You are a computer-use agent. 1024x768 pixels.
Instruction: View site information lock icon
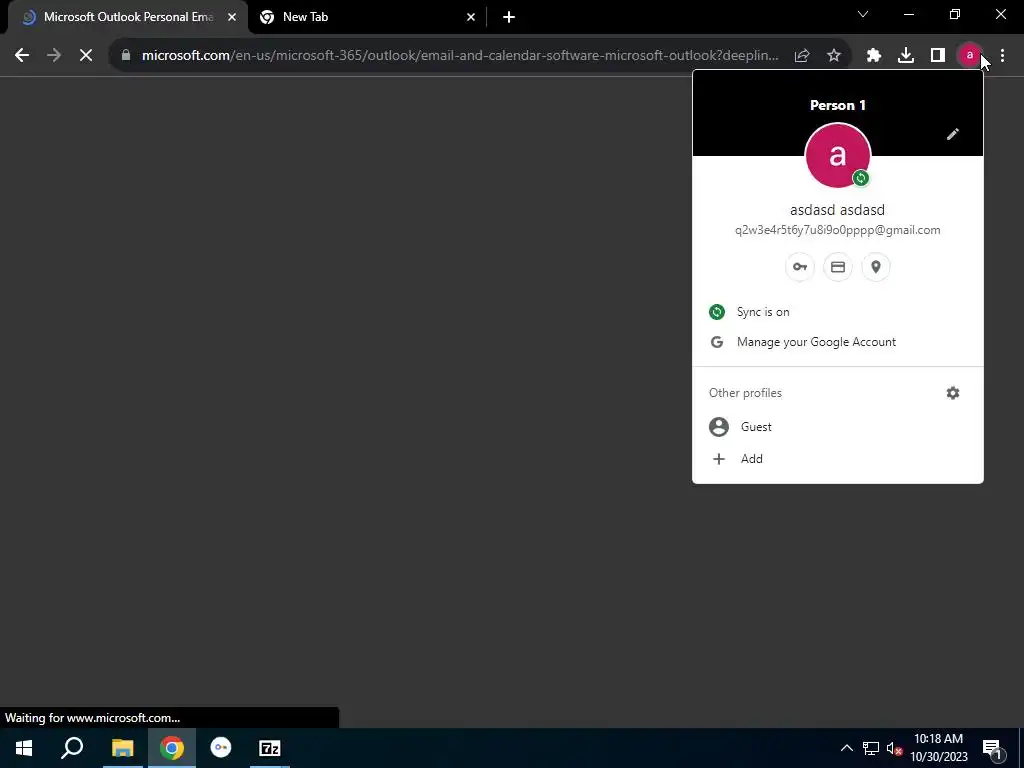(126, 56)
